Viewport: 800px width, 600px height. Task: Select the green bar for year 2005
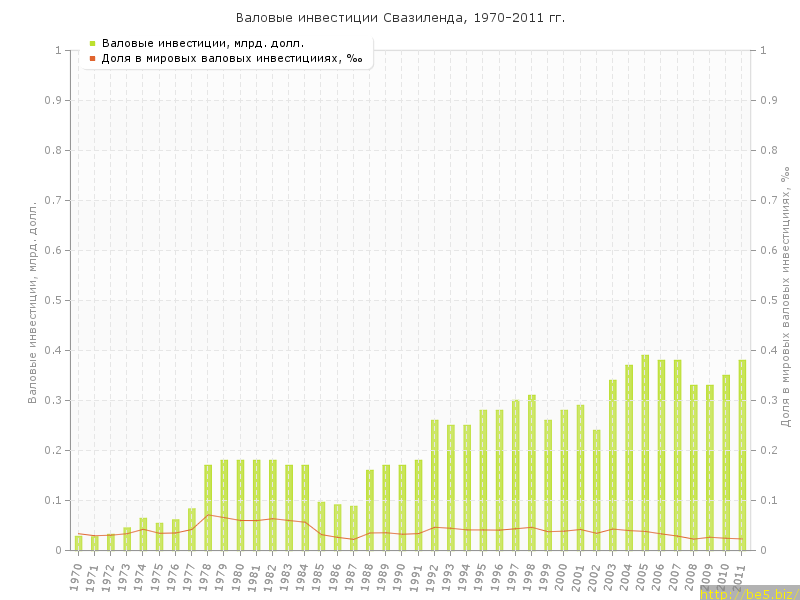[645, 453]
